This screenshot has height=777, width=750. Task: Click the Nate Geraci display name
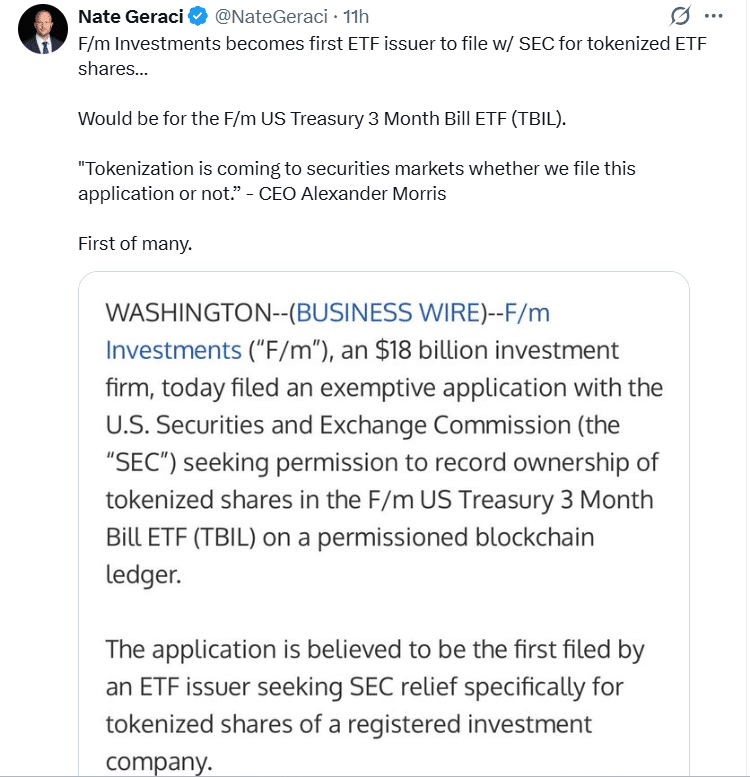pos(134,17)
